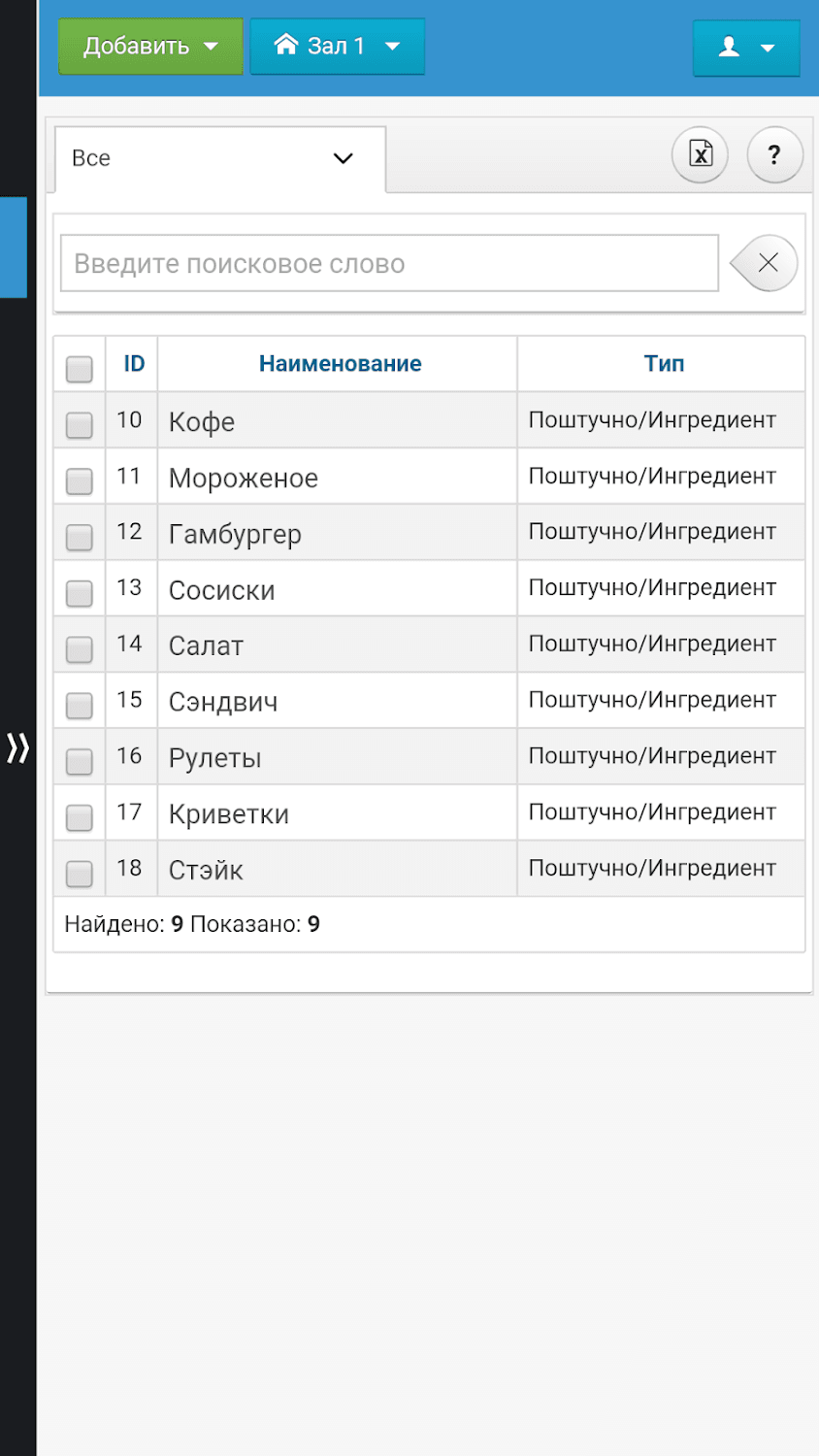Image resolution: width=819 pixels, height=1456 pixels.
Task: Click the search word input field
Action: (x=389, y=263)
